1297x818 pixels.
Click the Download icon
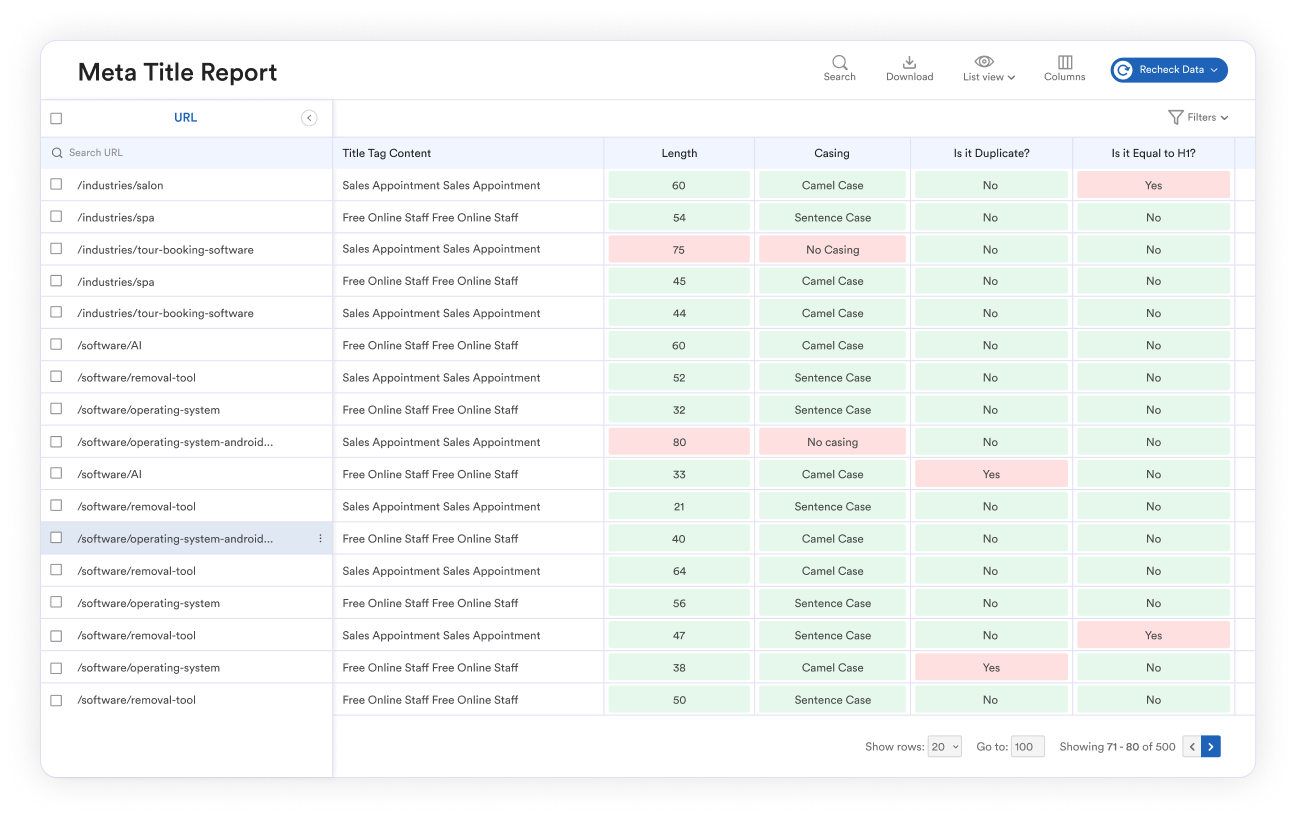909,62
